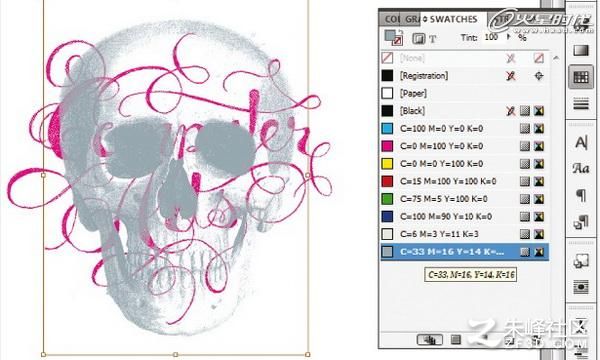Open the Character Styles Aa icon
The width and height of the screenshot is (600, 360).
tap(581, 168)
